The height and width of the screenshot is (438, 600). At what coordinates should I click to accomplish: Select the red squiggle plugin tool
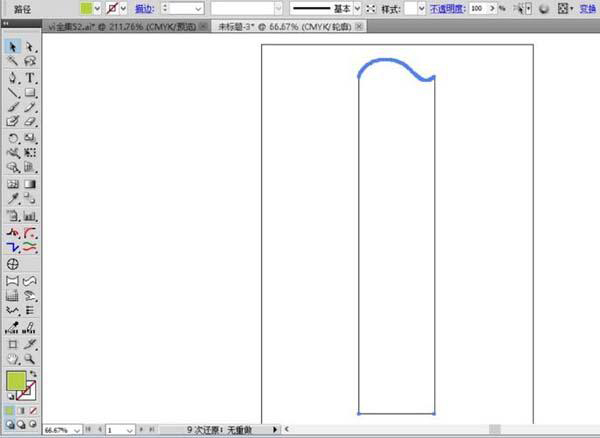13,233
